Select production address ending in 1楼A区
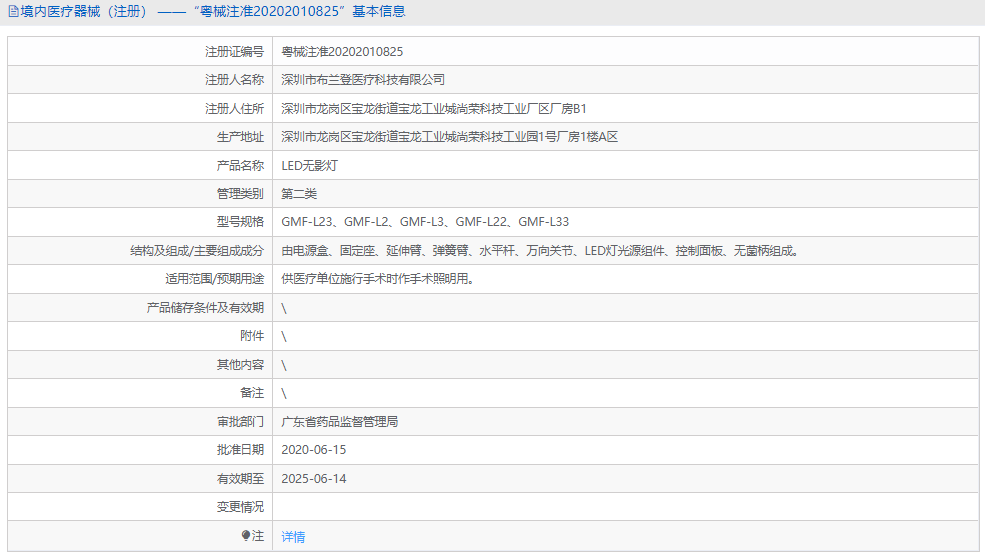Screen dimensions: 985x556 (x=450, y=137)
